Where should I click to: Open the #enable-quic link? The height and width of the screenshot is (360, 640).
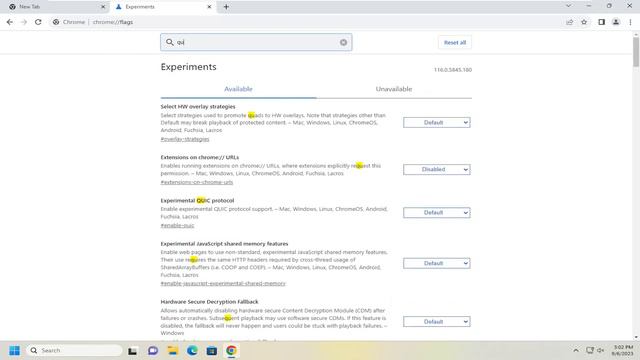(x=178, y=225)
